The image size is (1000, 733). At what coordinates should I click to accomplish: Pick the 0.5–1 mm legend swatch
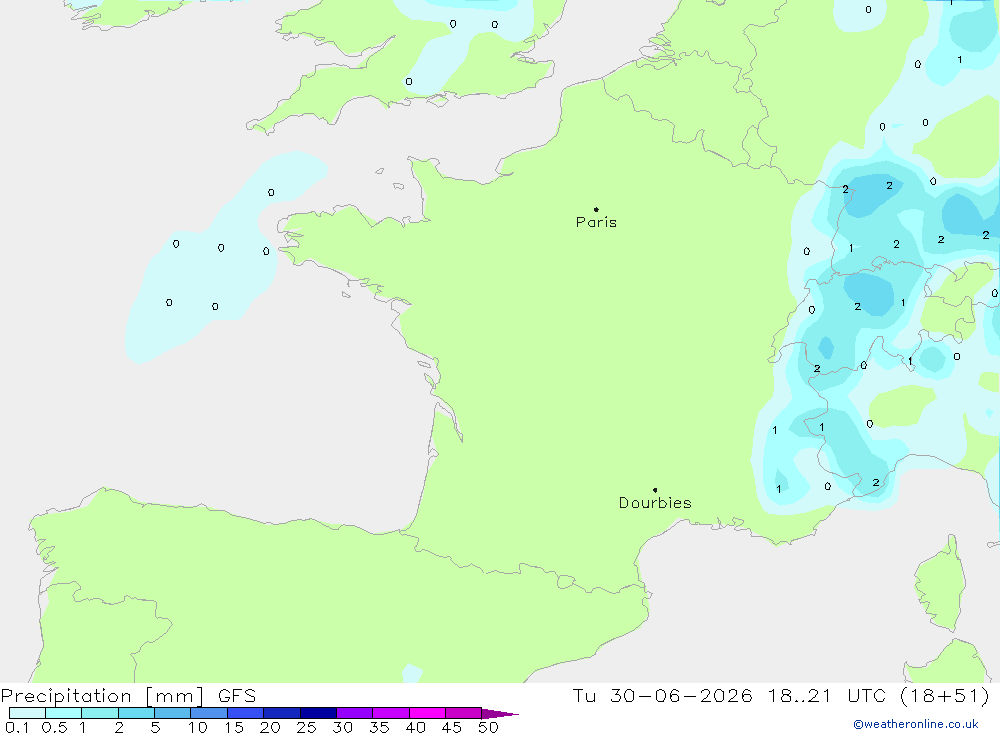point(64,713)
